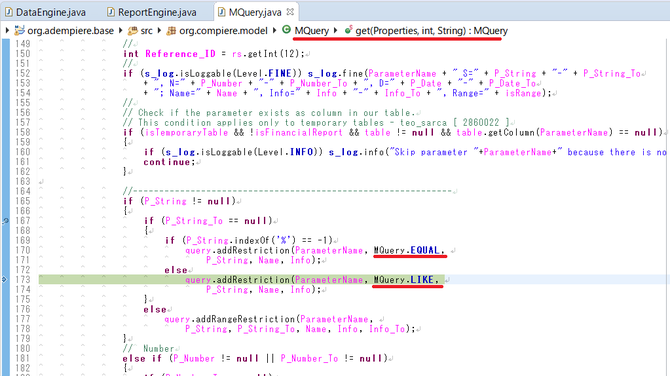Click the MQuery.java file icon
Screen dimensions: 670x376
(221, 12)
